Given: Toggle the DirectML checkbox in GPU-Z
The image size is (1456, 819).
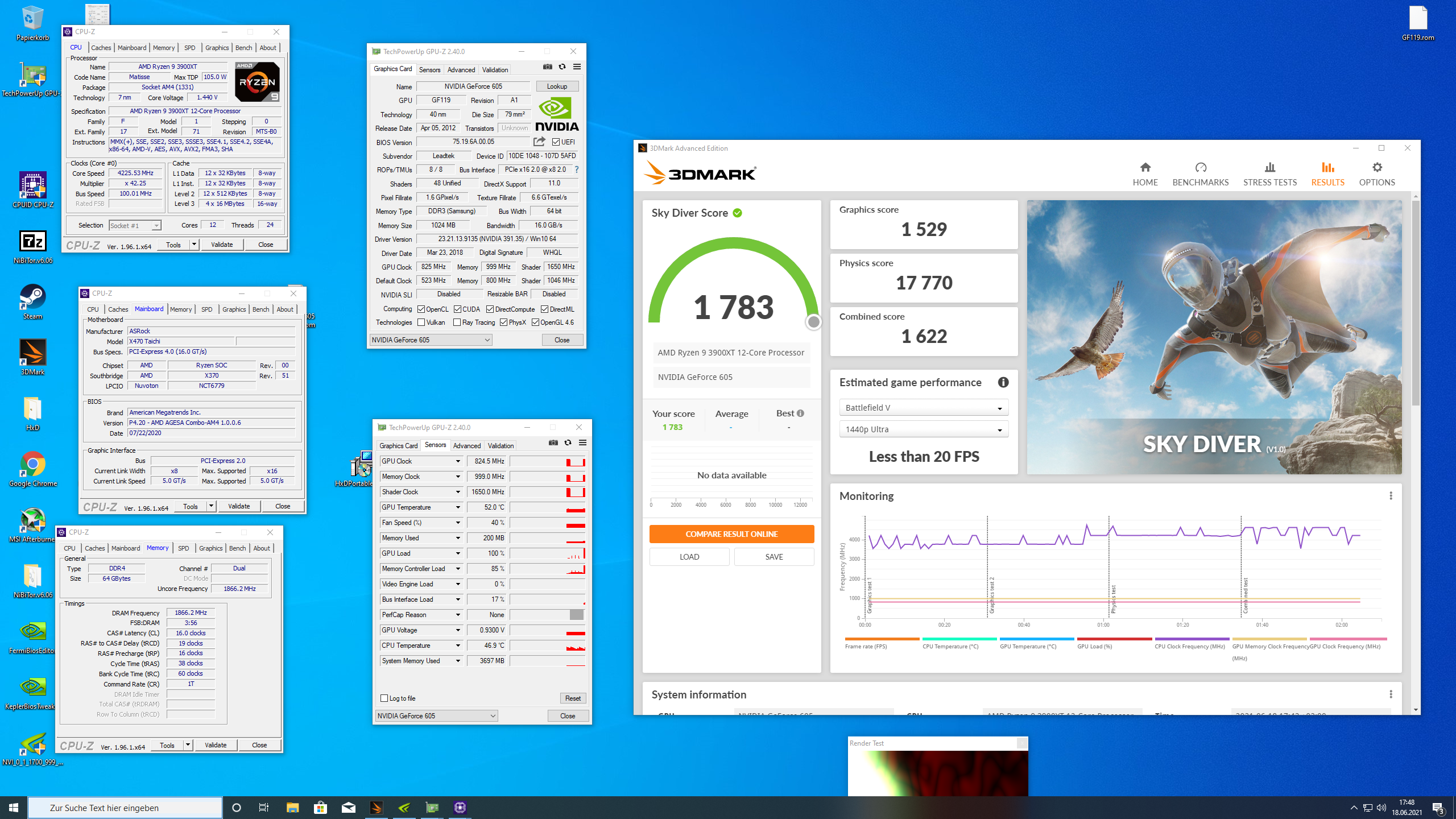Looking at the screenshot, I should click(544, 309).
